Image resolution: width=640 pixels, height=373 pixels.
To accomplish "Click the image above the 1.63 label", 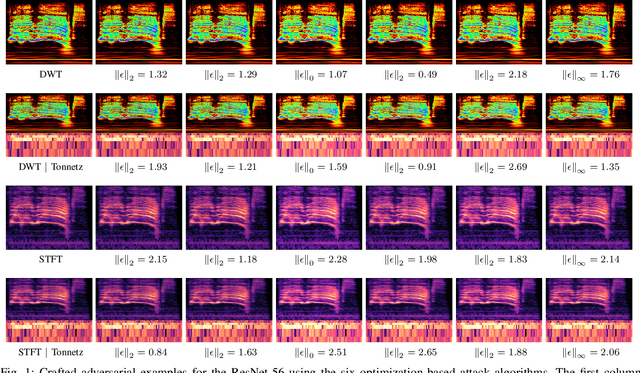I will [x=229, y=310].
